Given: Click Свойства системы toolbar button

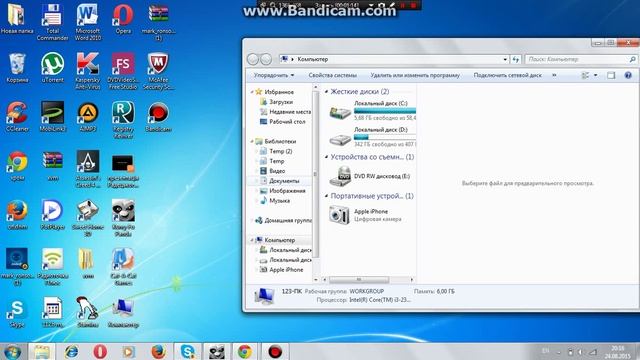Looking at the screenshot, I should 333,75.
